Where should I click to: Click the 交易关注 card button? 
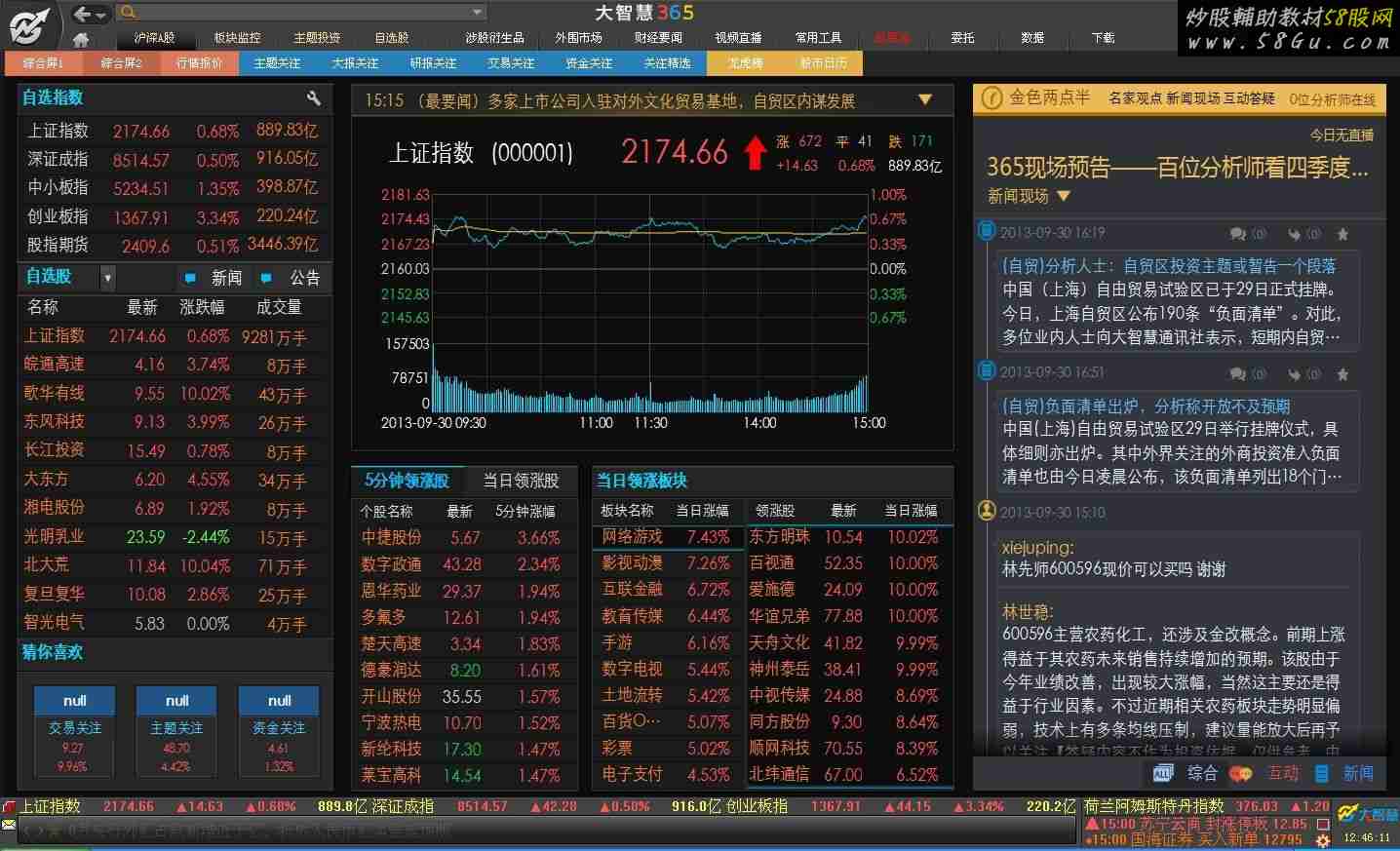(x=75, y=731)
